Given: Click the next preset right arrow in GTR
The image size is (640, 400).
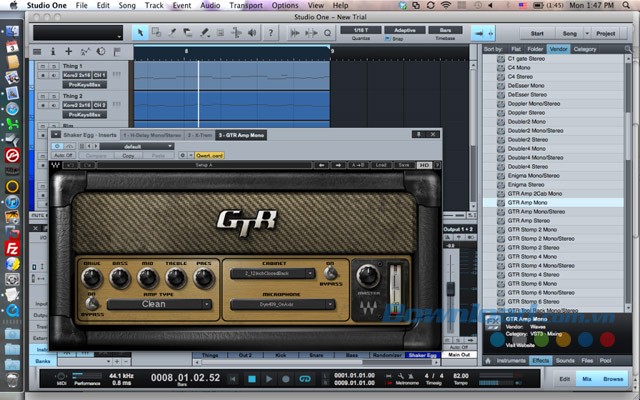Looking at the screenshot, I should [x=338, y=165].
